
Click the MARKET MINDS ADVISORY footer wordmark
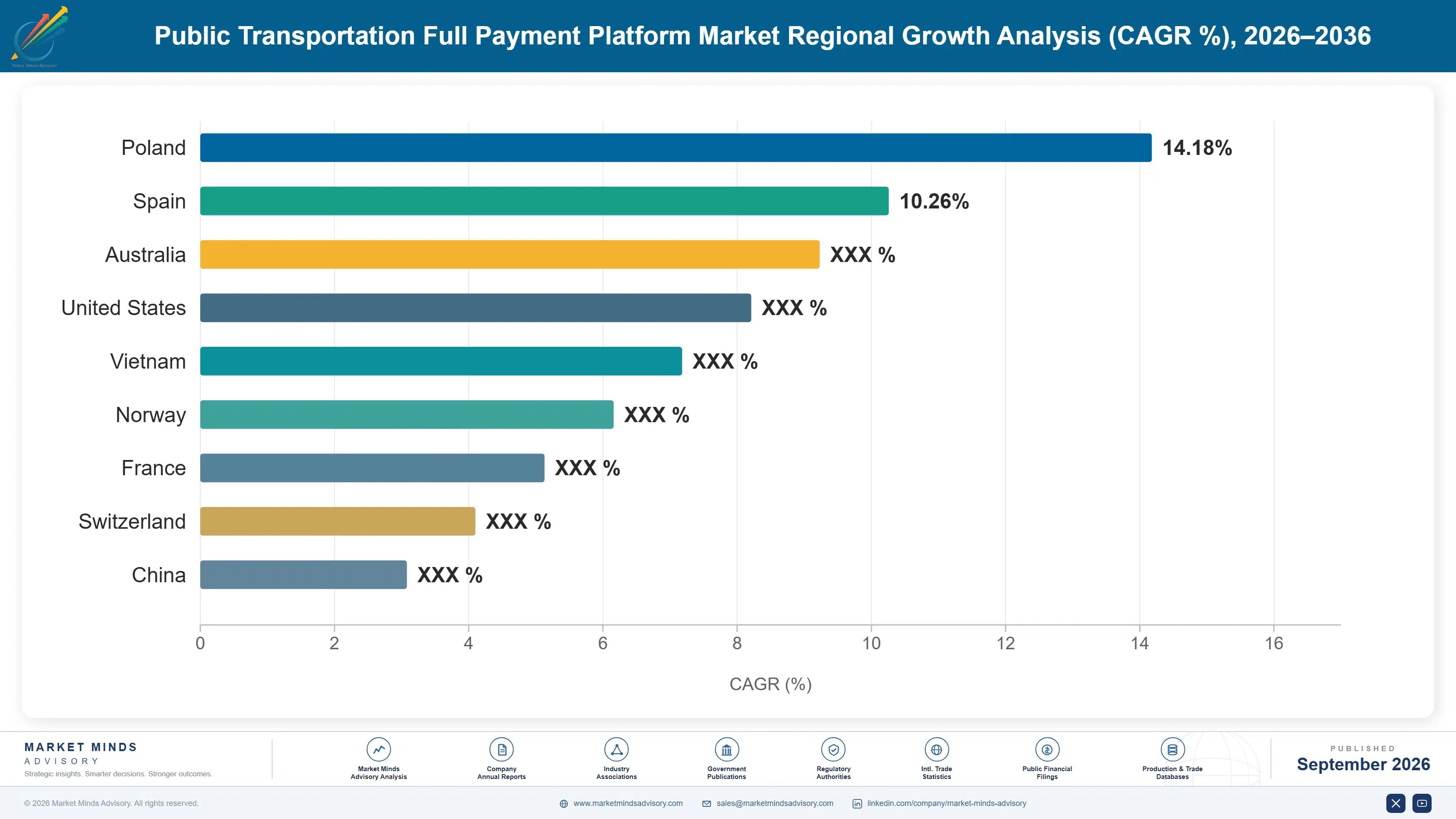click(80, 753)
